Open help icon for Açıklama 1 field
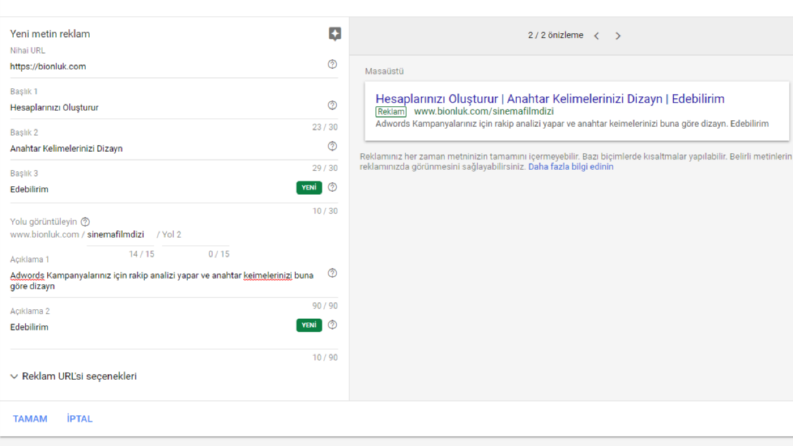Viewport: 793px width, 446px height. click(x=332, y=273)
